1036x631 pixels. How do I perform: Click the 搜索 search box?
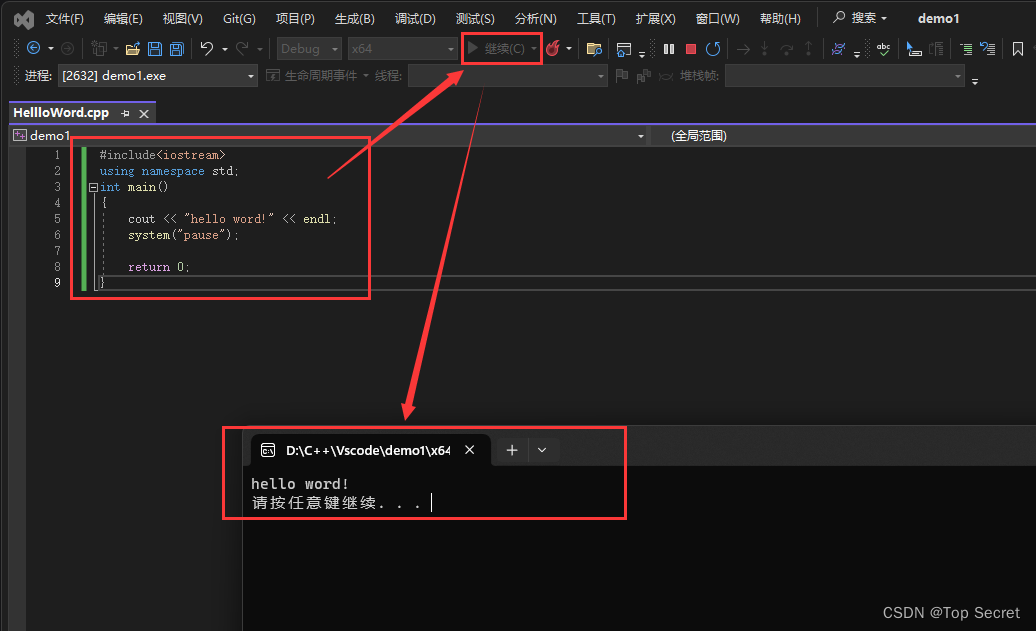(x=860, y=18)
